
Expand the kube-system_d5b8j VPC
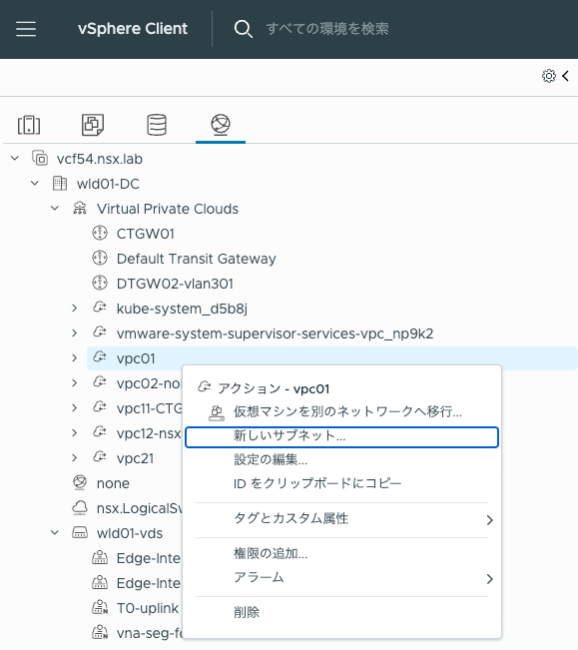click(x=75, y=308)
